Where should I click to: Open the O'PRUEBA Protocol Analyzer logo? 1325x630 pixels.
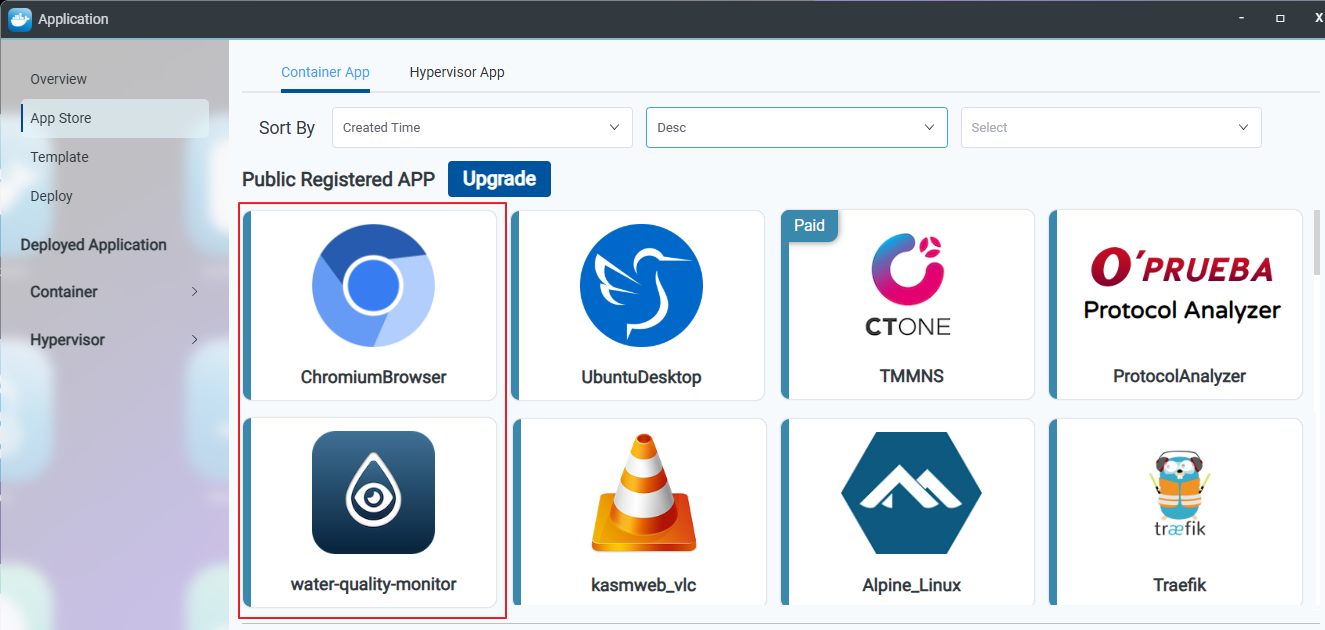(1182, 285)
